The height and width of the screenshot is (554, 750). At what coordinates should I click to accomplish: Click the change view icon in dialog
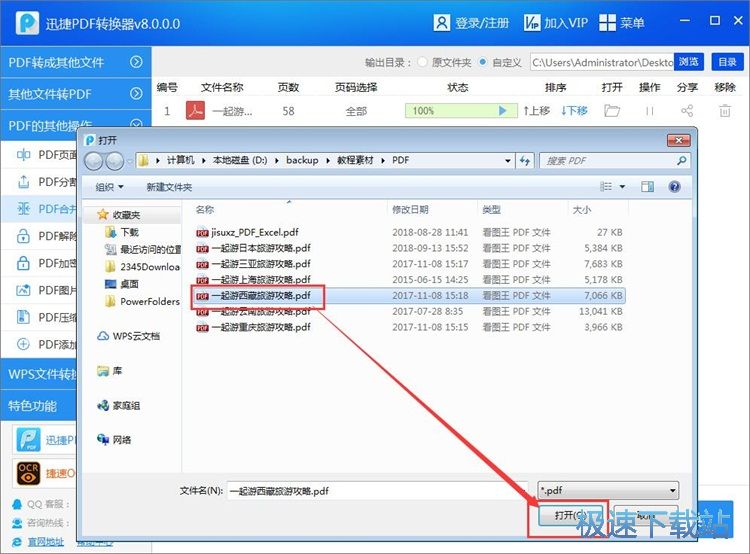pyautogui.click(x=606, y=187)
